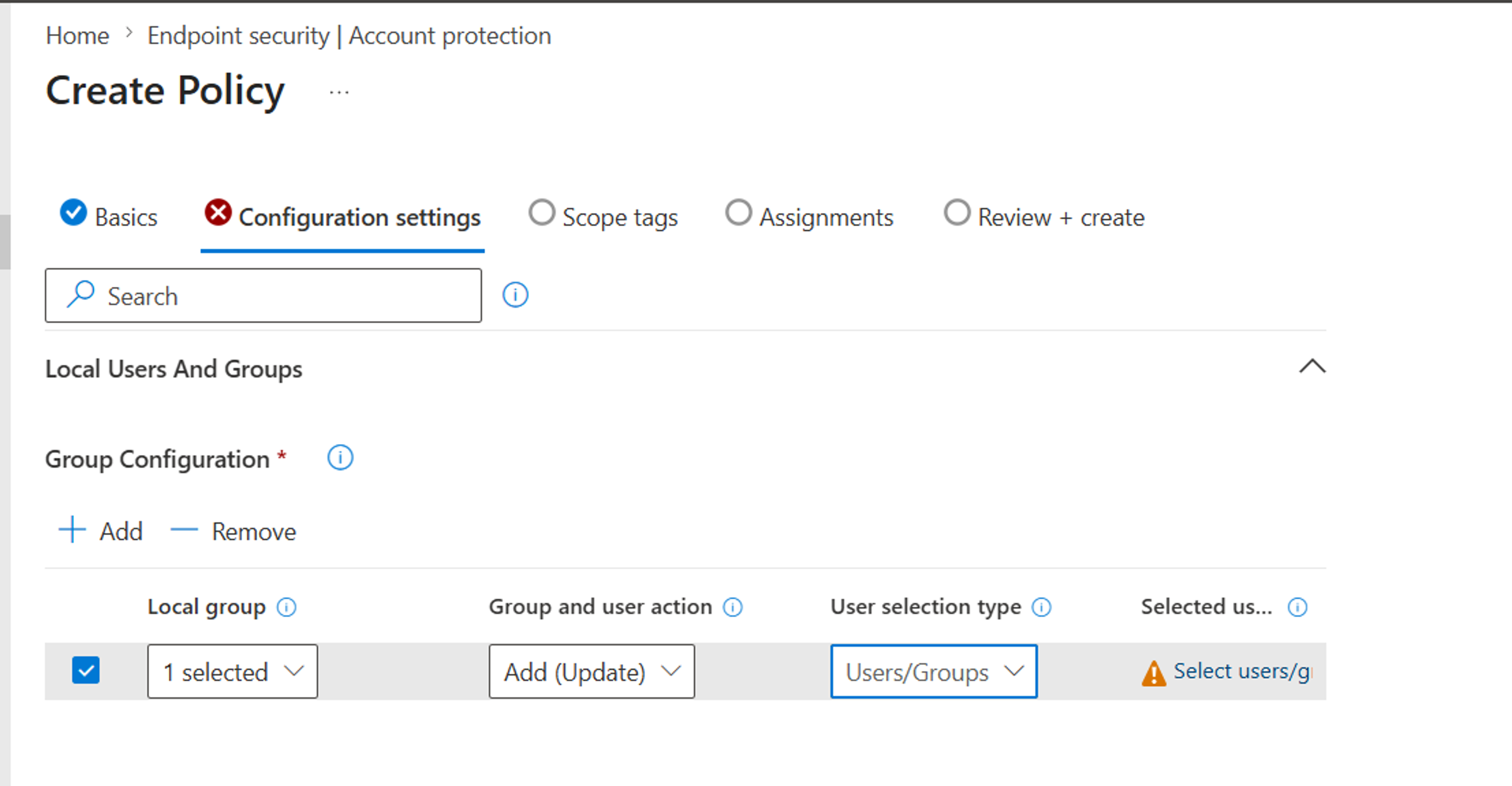The image size is (1512, 786).
Task: Click the Local Users And Groups heading
Action: pyautogui.click(x=174, y=369)
